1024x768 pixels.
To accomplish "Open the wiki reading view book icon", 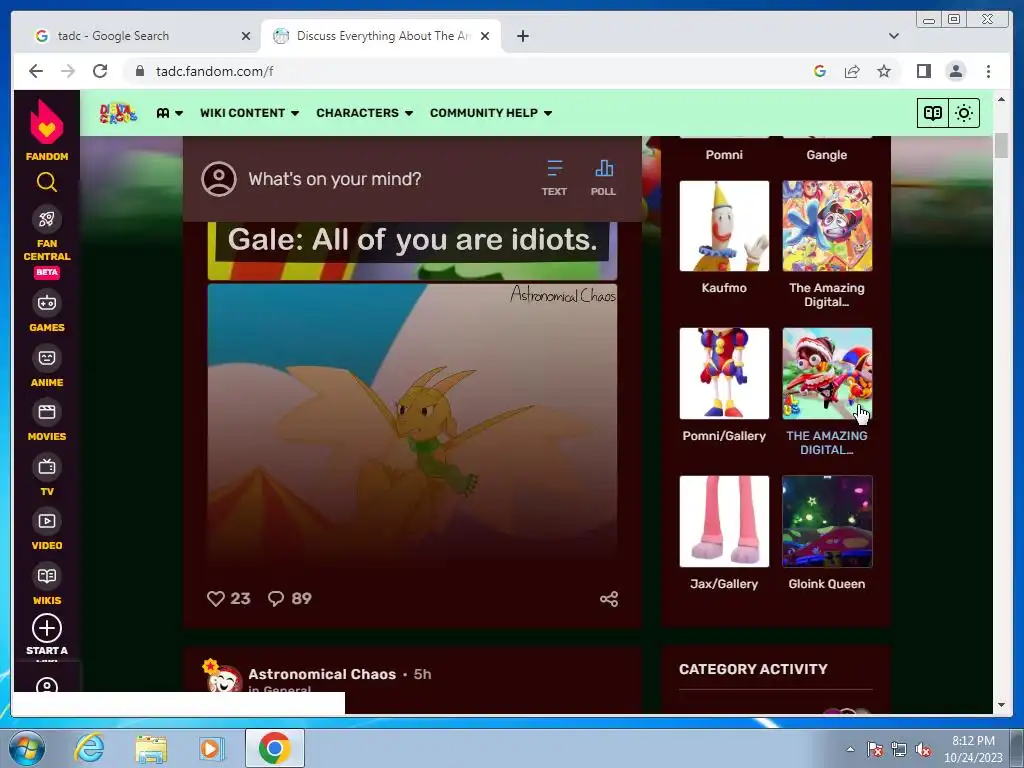I will (933, 113).
